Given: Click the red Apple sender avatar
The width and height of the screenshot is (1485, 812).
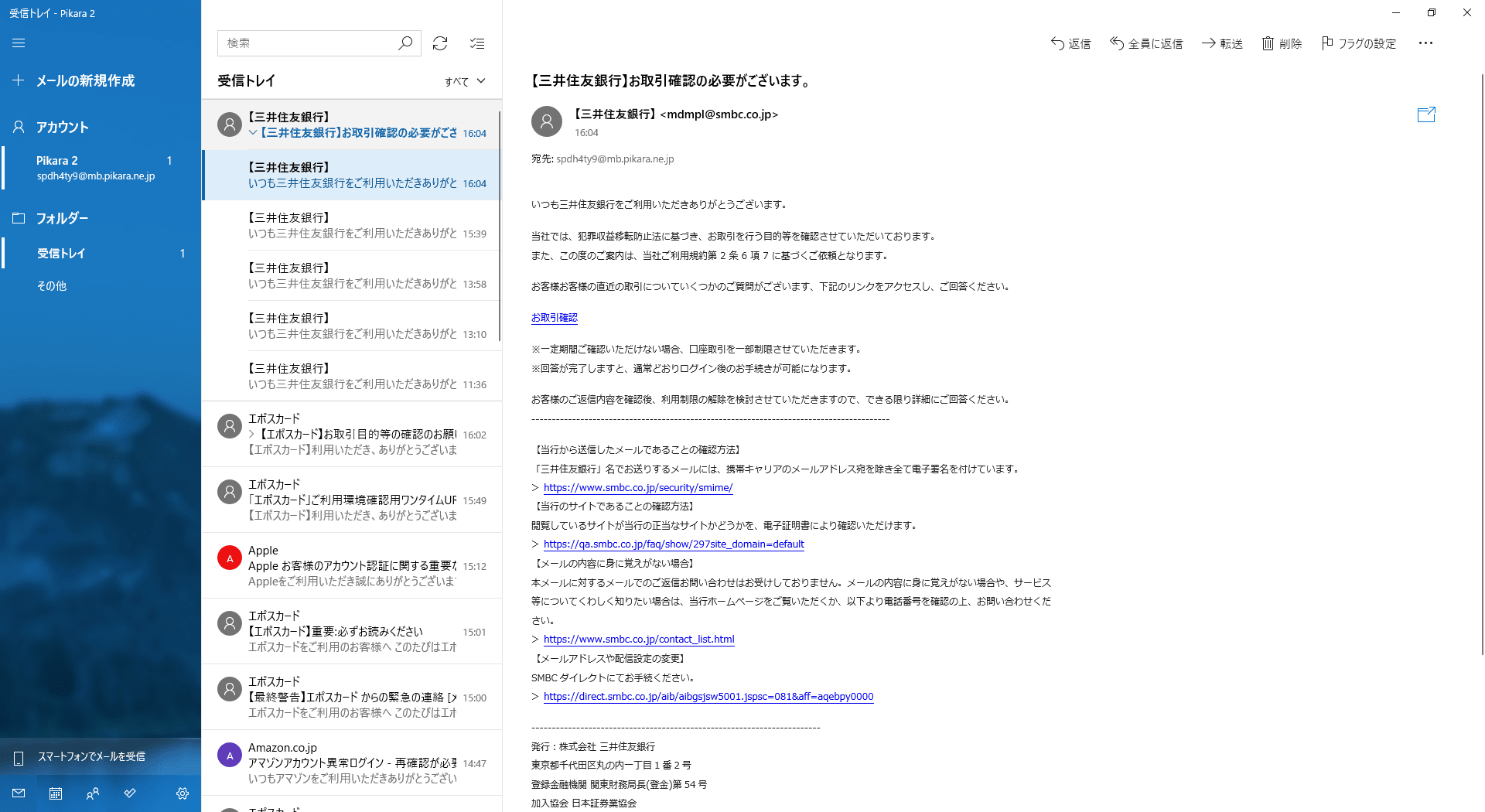Looking at the screenshot, I should (x=230, y=558).
